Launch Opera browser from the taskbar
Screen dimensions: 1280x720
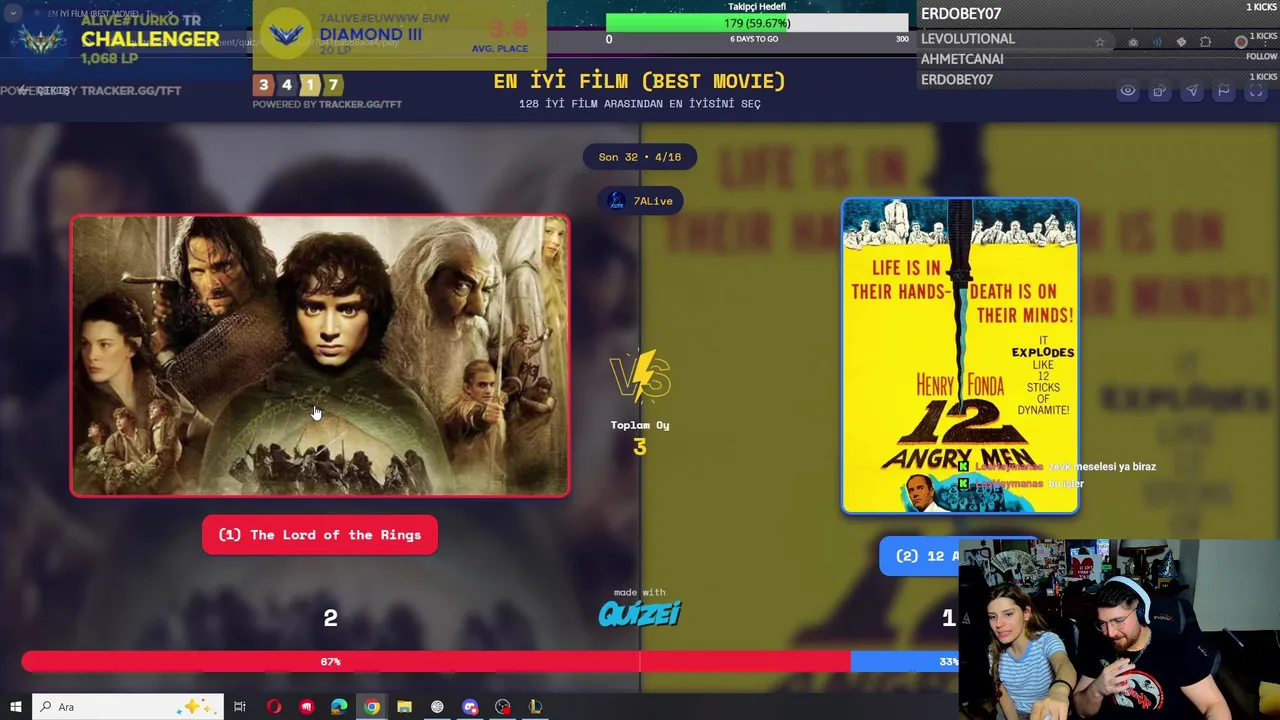[274, 707]
